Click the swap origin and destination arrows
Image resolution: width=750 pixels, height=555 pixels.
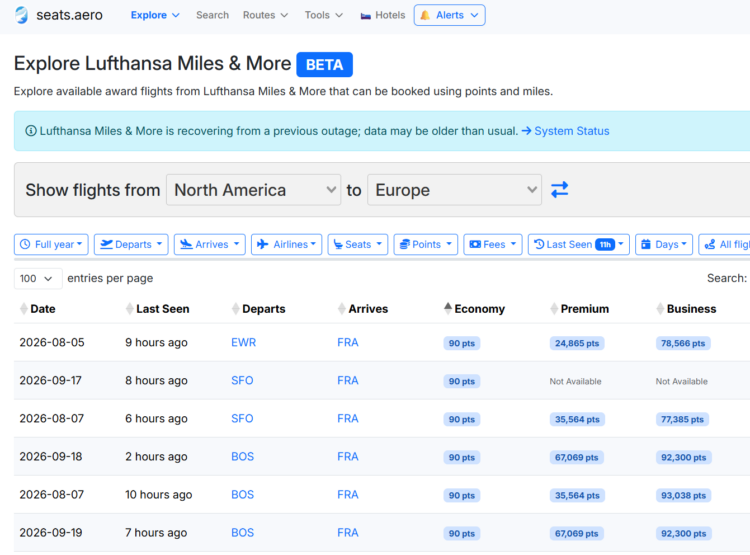[x=559, y=190]
